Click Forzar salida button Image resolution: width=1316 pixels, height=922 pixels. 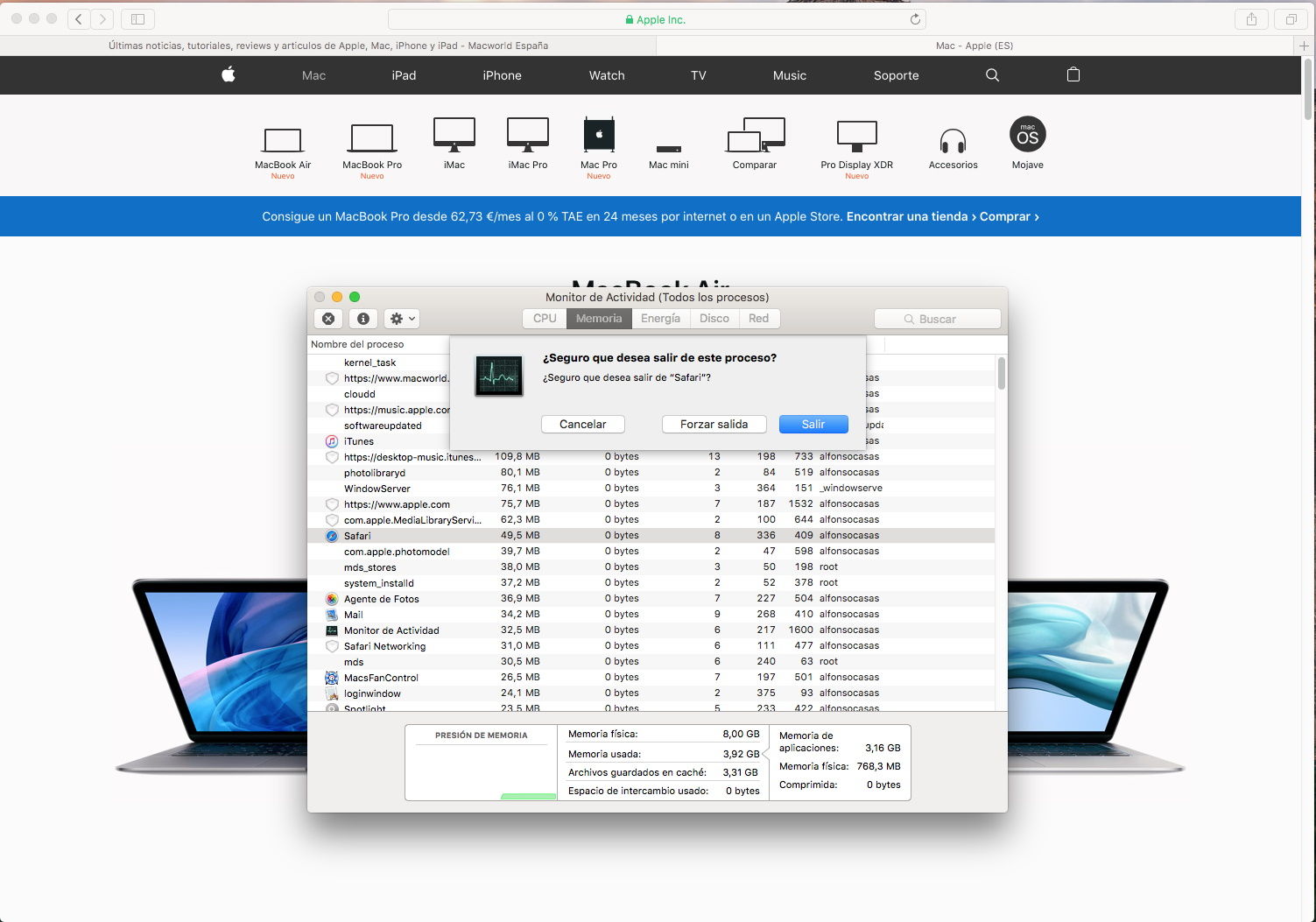pos(714,424)
